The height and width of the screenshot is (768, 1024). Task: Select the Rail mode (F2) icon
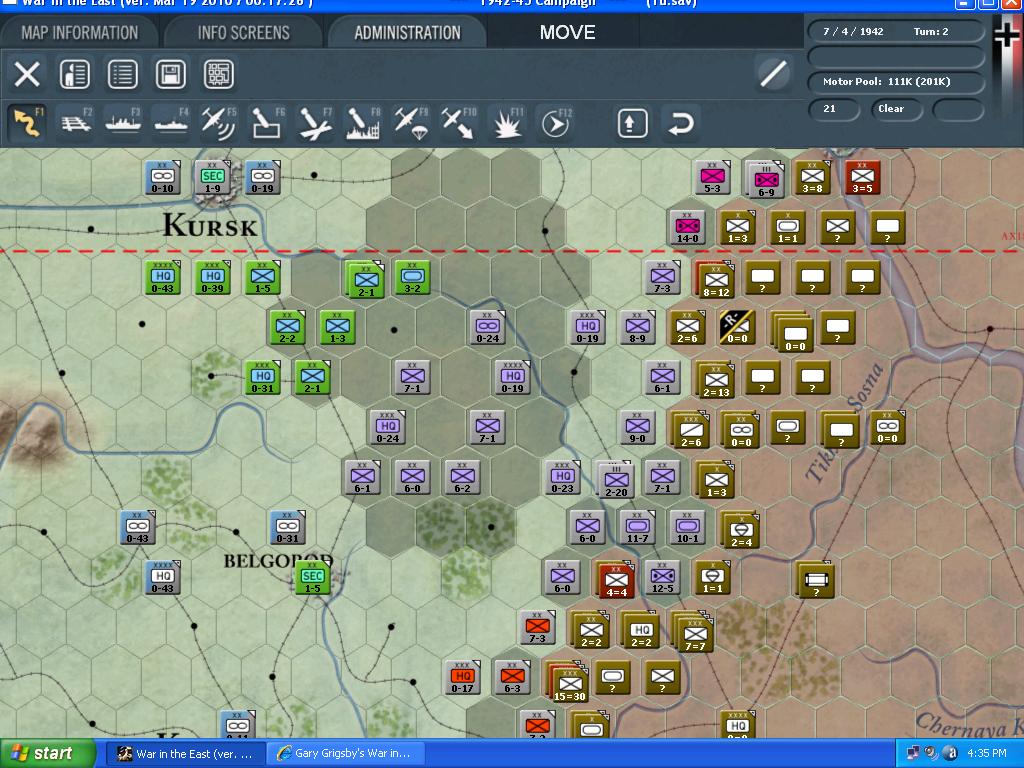[x=76, y=122]
